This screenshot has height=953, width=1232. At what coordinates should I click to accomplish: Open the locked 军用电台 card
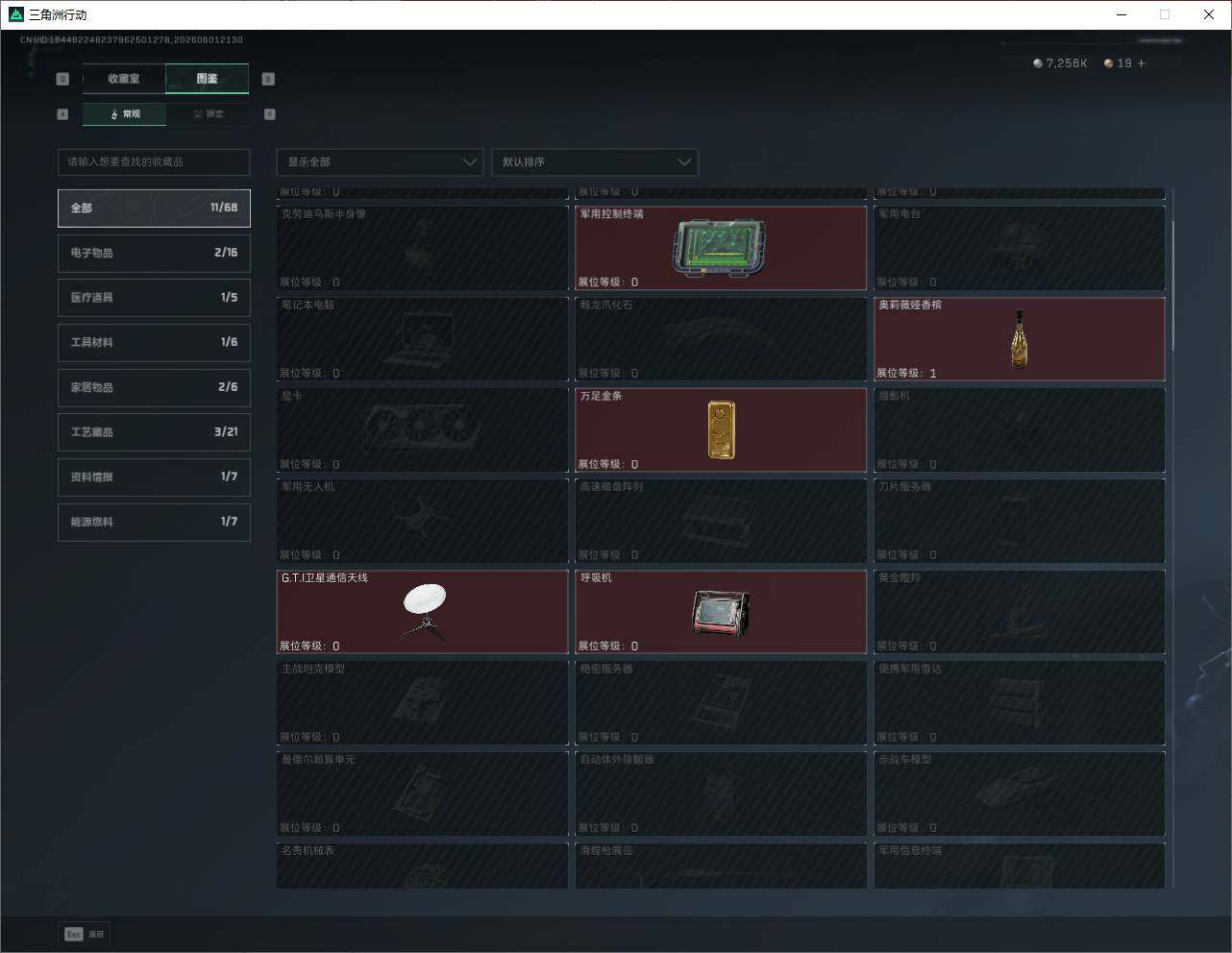(x=1020, y=248)
